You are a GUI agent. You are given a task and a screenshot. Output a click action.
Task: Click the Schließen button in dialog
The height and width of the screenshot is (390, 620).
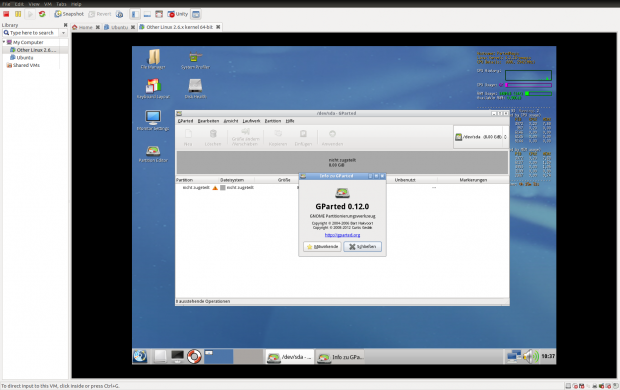pyautogui.click(x=363, y=246)
